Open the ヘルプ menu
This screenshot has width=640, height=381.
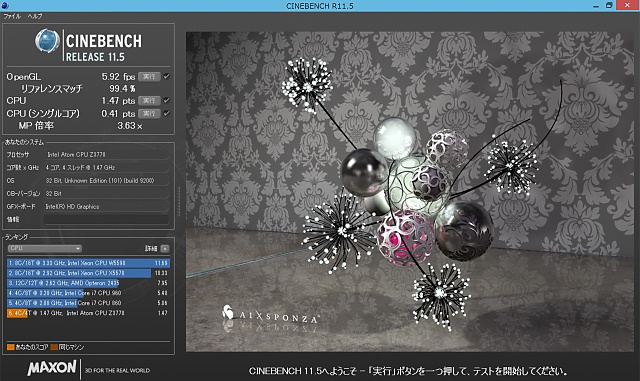pyautogui.click(x=35, y=16)
